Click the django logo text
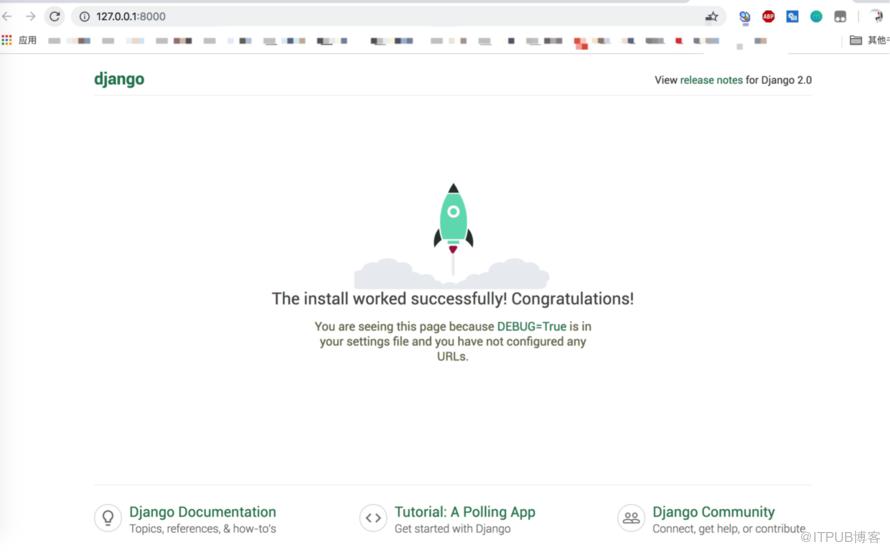This screenshot has width=890, height=552. [x=119, y=79]
